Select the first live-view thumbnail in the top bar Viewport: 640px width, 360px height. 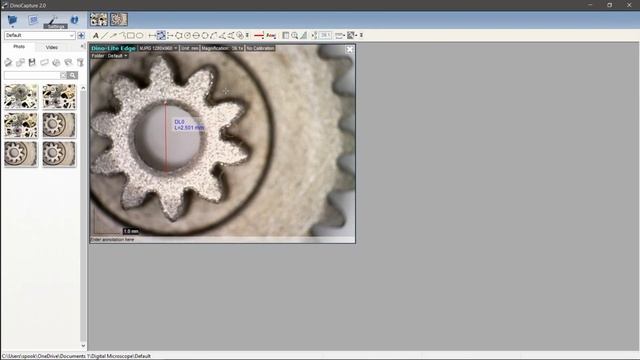[99, 19]
